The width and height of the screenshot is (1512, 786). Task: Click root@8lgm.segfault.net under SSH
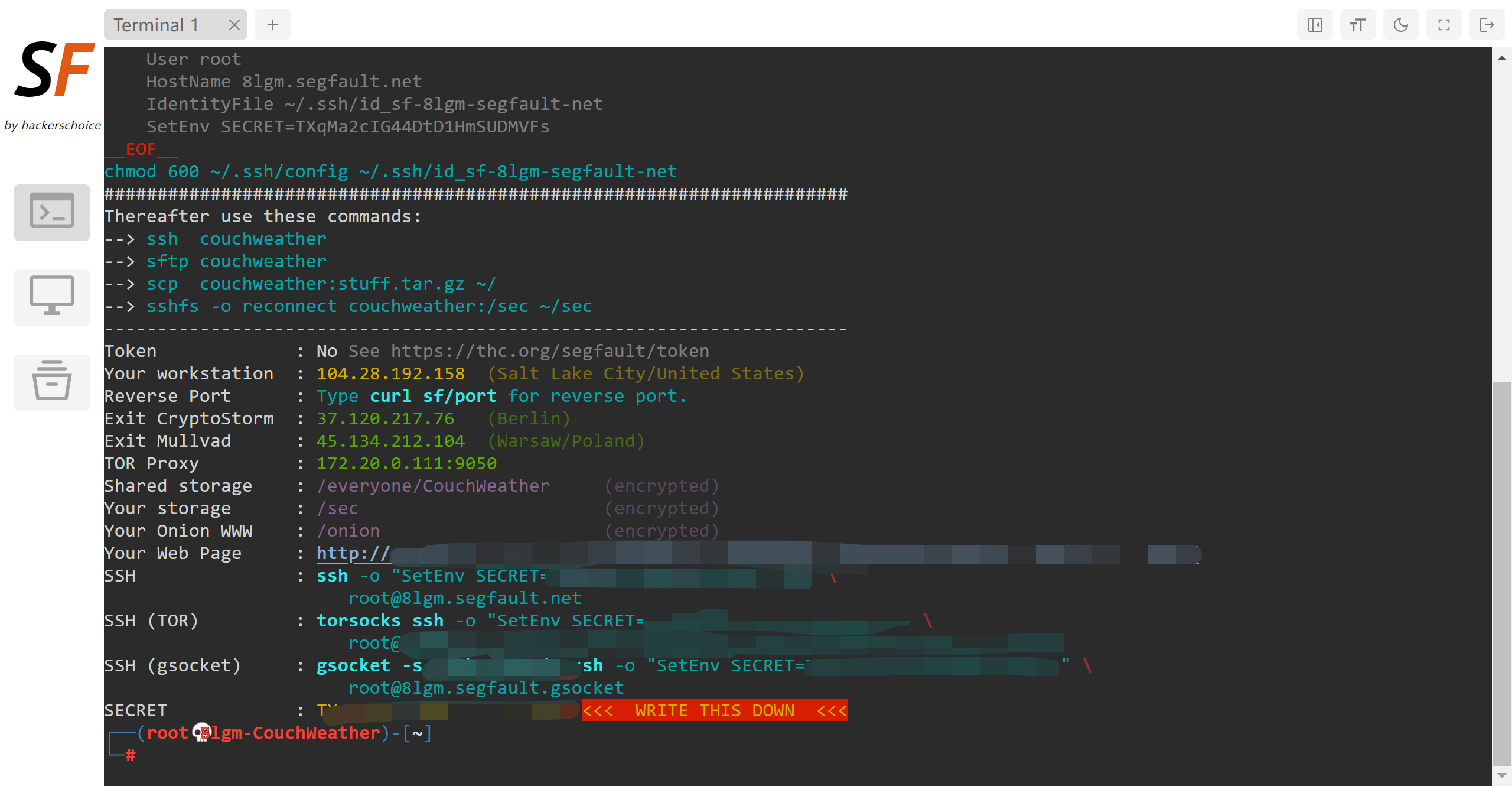click(465, 598)
